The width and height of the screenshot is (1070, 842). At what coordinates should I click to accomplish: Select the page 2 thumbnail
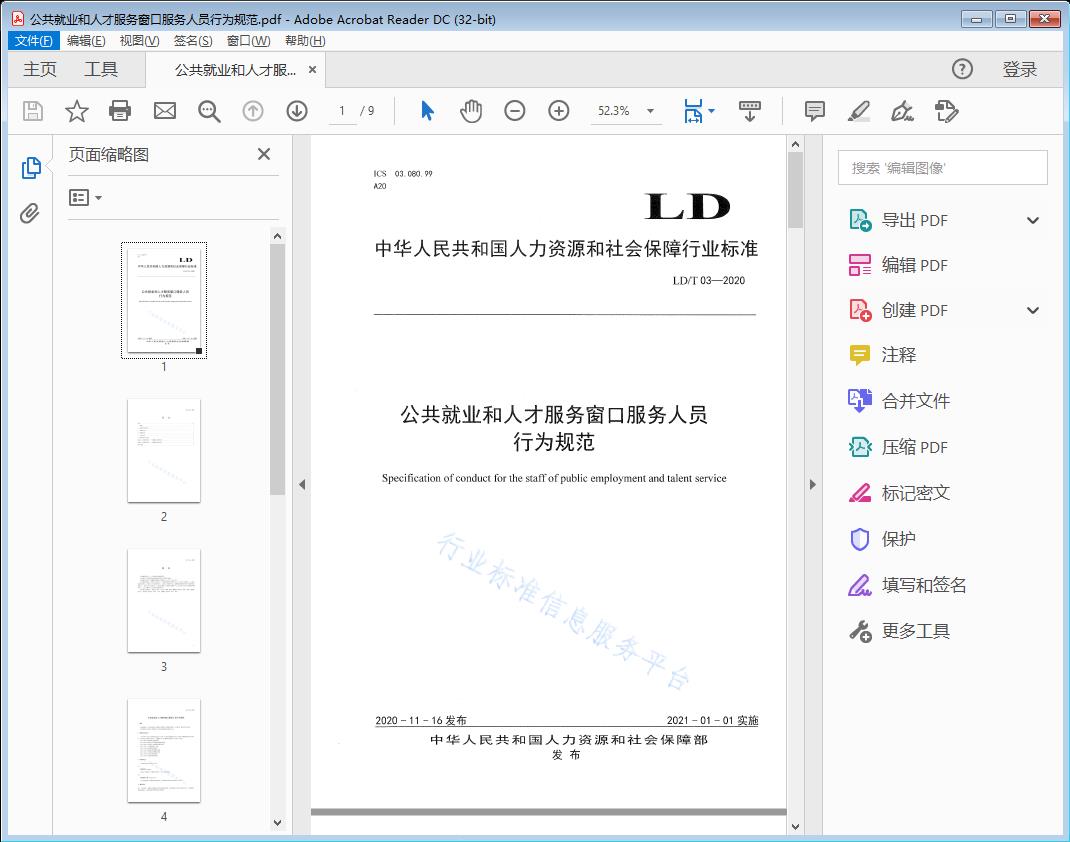coord(164,451)
